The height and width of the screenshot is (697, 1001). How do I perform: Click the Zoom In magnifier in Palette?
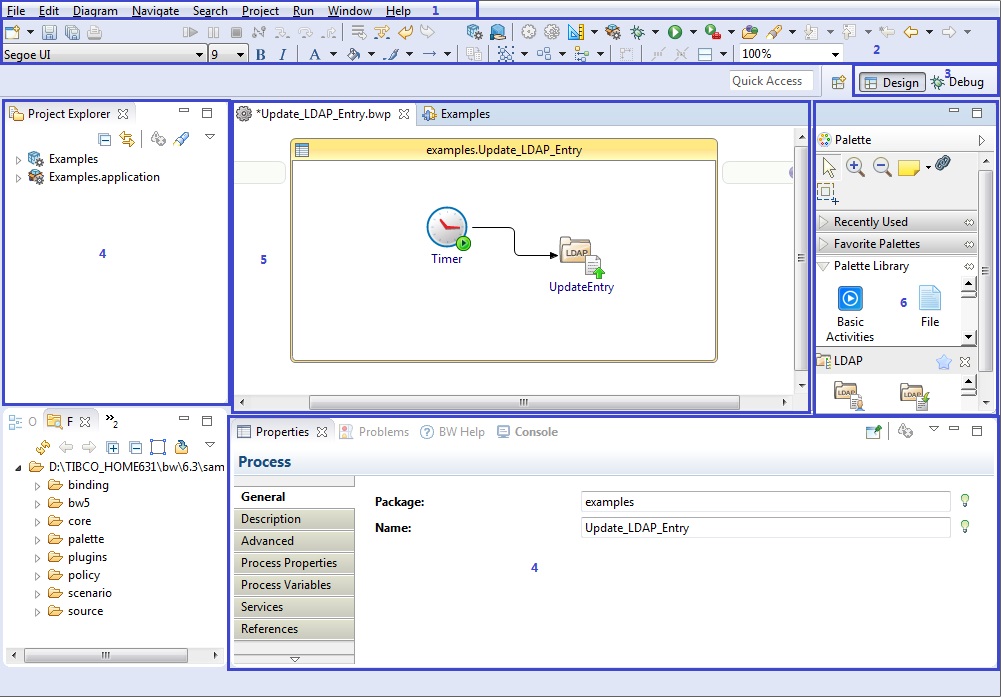855,167
